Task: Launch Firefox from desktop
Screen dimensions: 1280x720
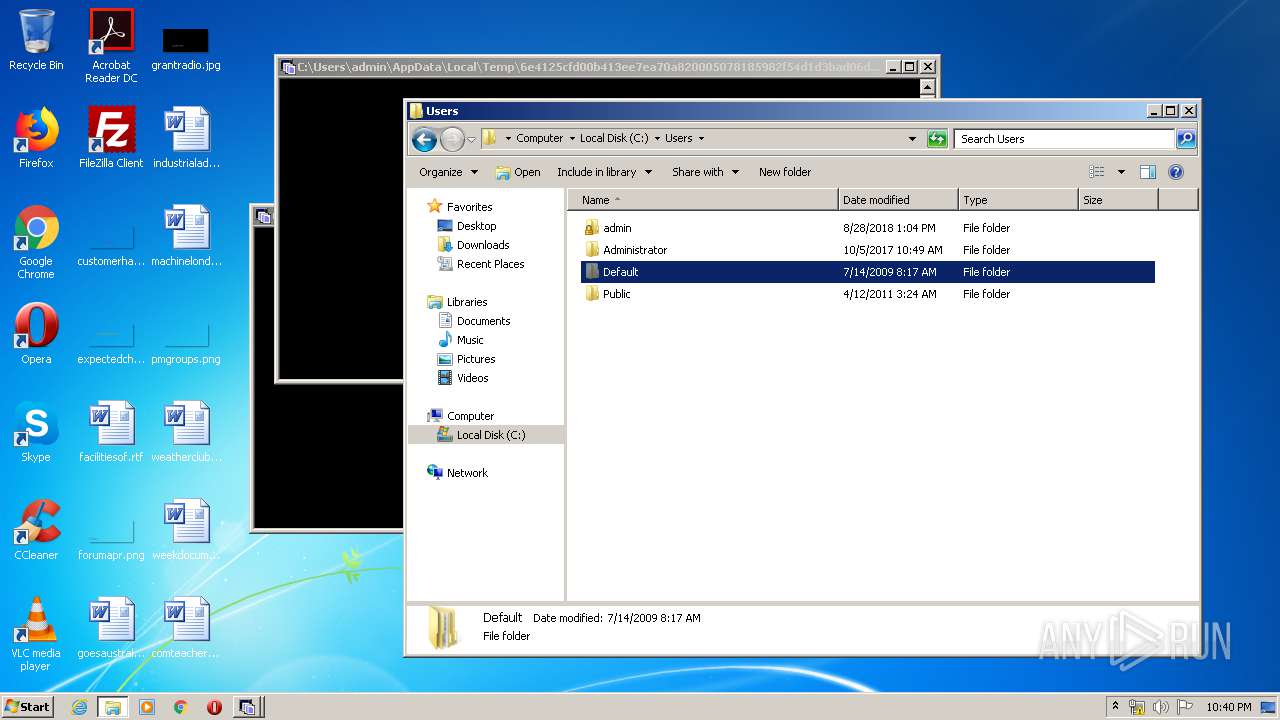Action: tap(36, 138)
